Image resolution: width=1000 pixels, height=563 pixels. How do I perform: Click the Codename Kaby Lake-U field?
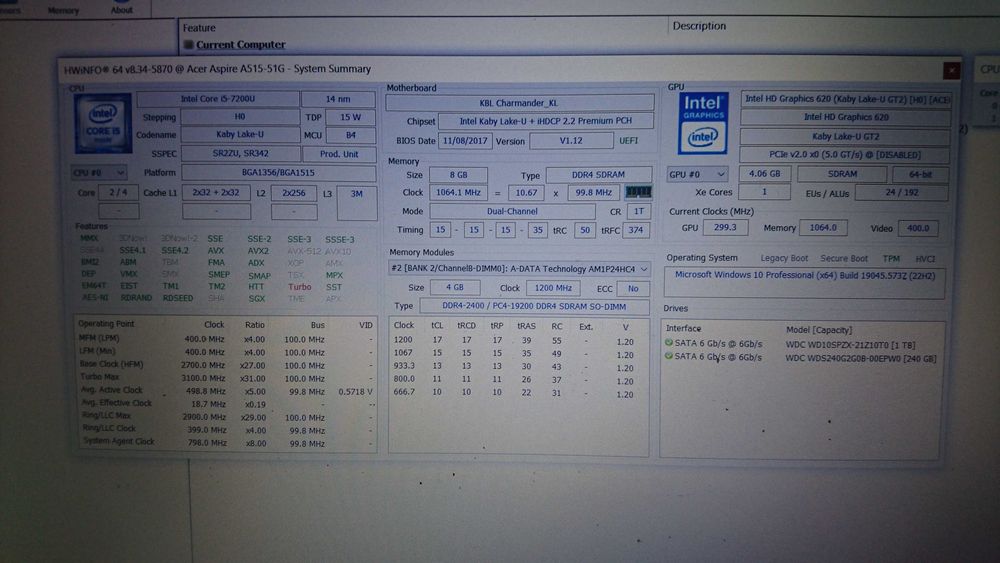pyautogui.click(x=240, y=135)
